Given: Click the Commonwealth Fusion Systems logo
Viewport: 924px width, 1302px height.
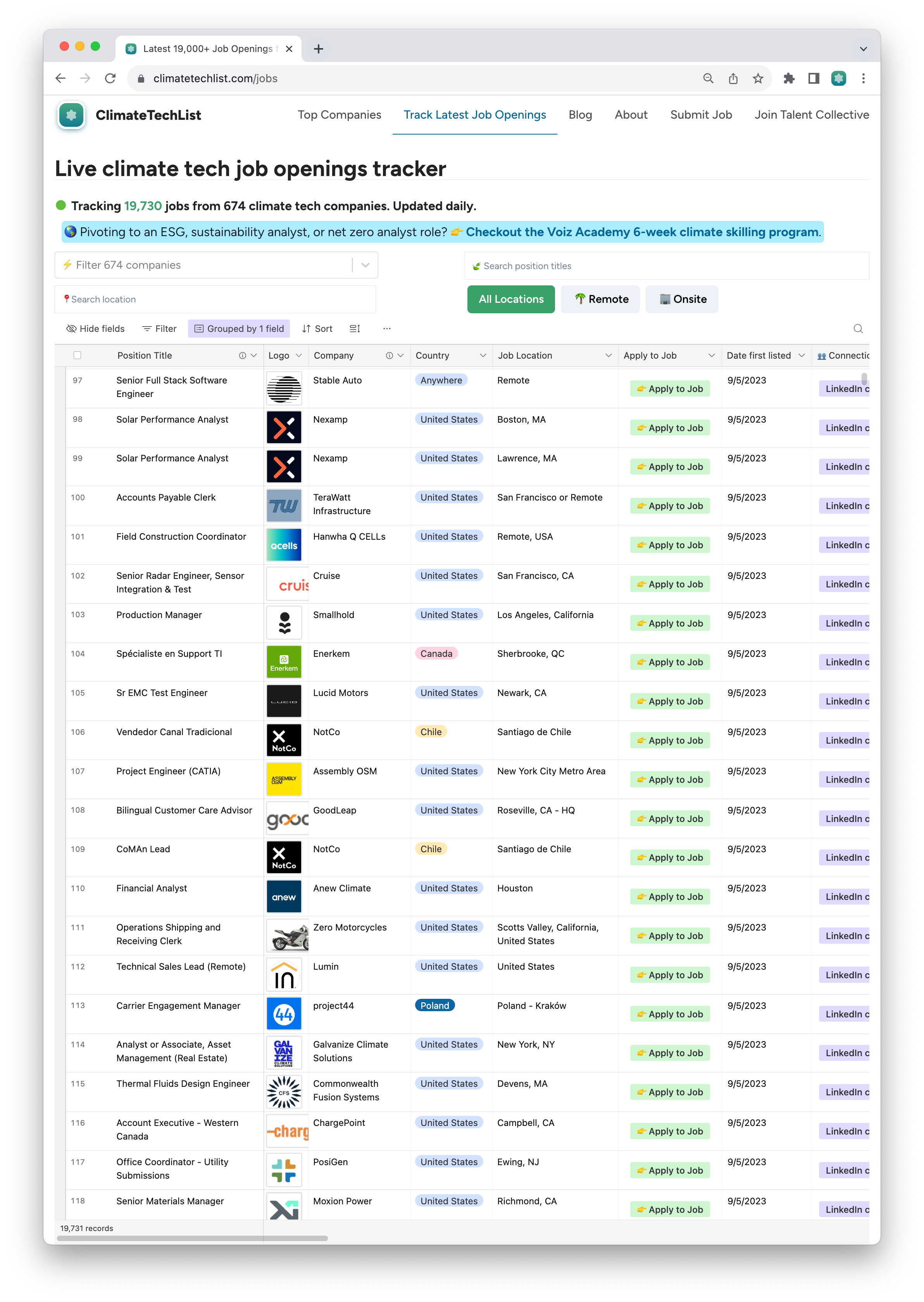Looking at the screenshot, I should 284,1092.
